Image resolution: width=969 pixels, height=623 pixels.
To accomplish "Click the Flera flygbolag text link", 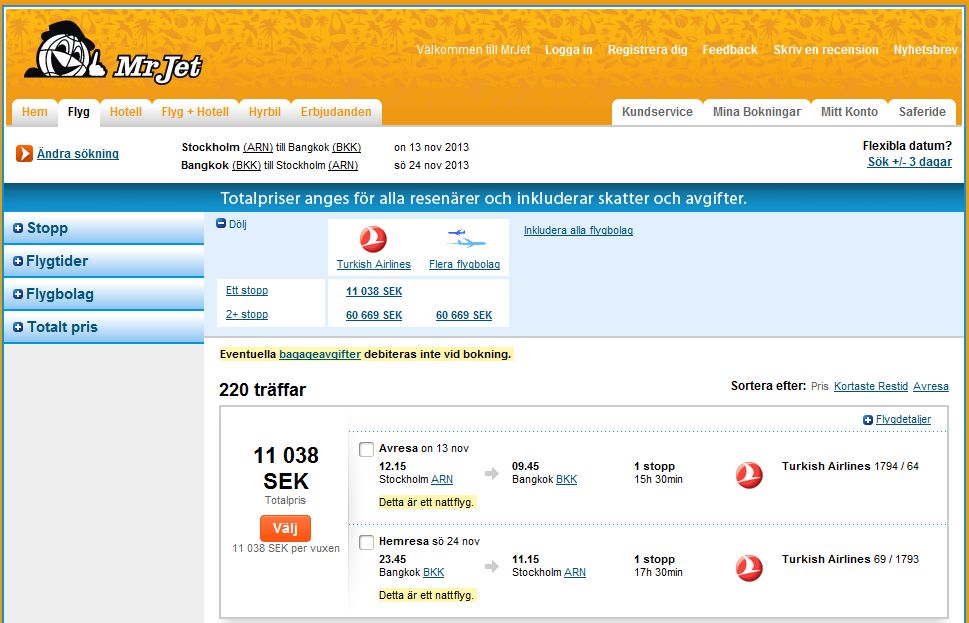I will 464,265.
